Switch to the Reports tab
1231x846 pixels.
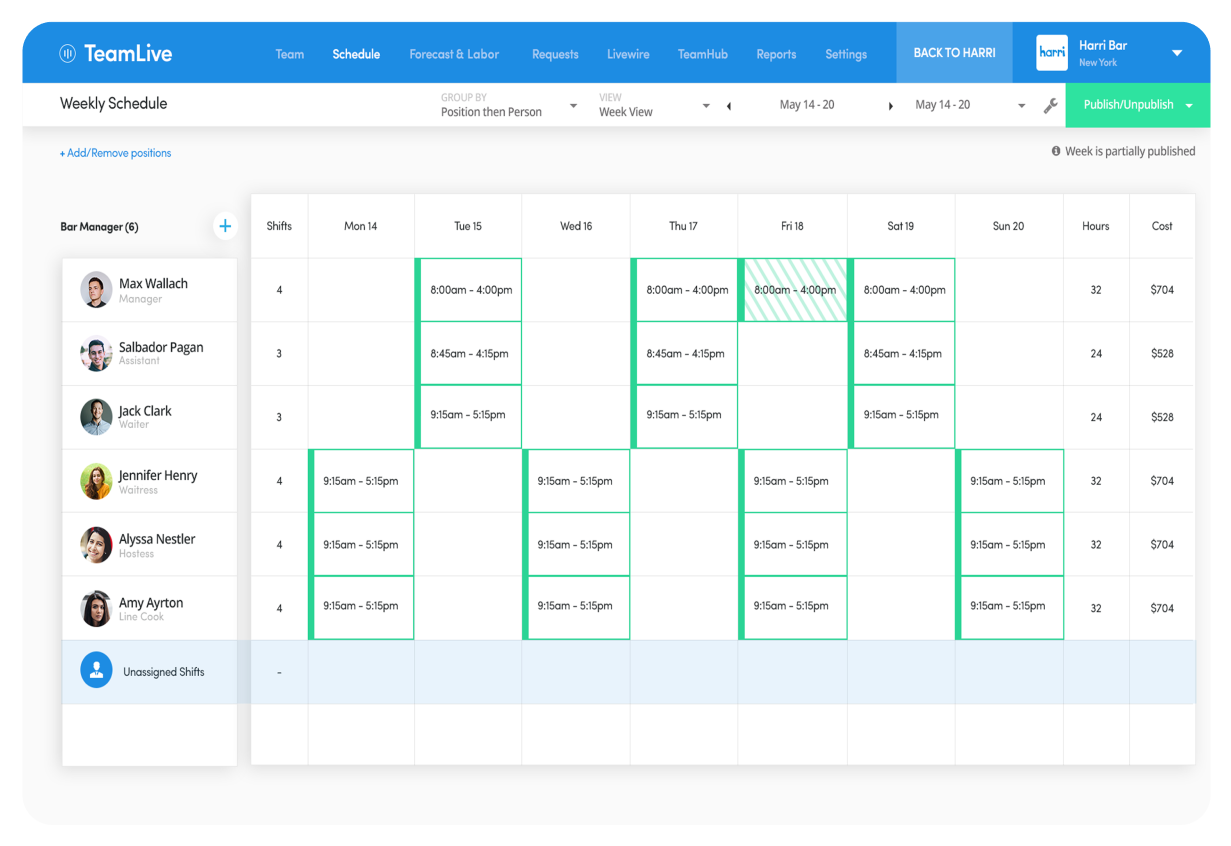click(x=776, y=54)
